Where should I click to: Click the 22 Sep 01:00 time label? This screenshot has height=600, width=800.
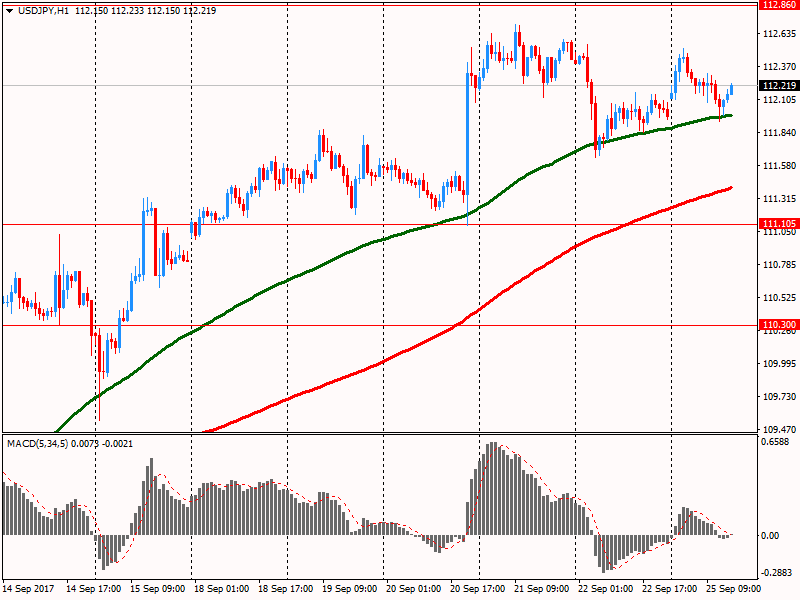coord(606,589)
